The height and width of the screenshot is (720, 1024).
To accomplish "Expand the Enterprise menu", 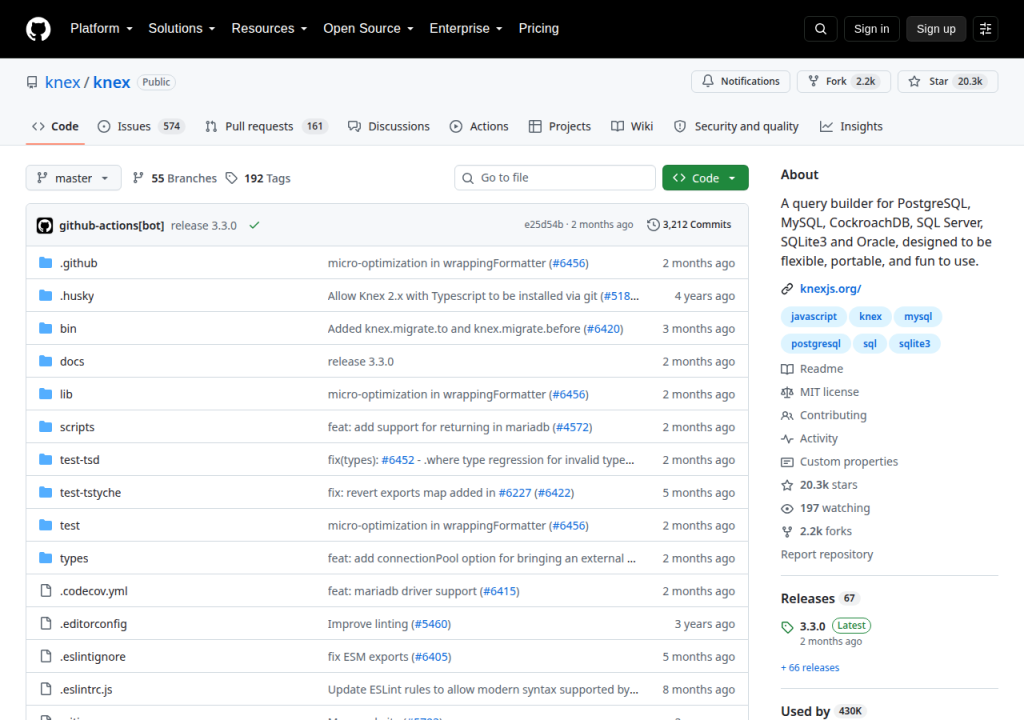I will [x=466, y=29].
